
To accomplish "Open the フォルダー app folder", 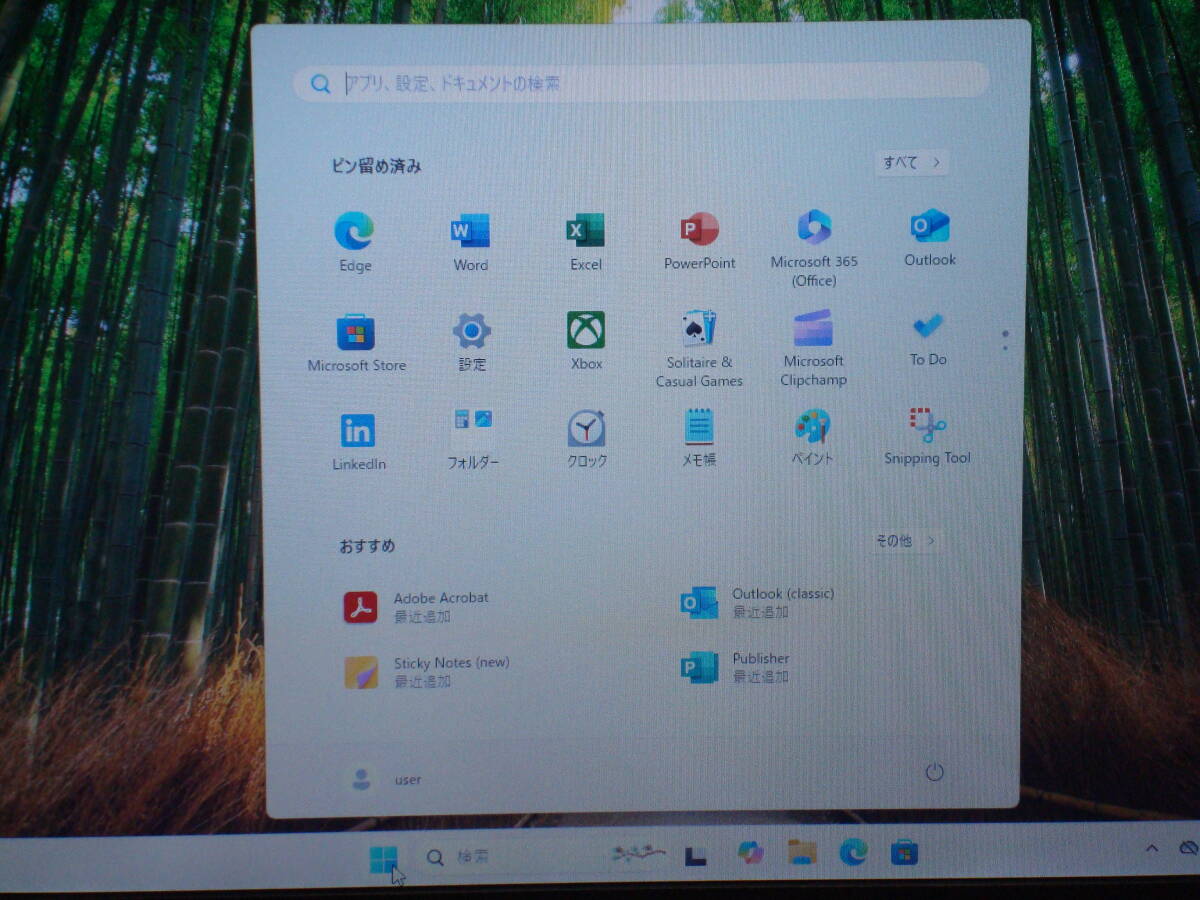I will click(472, 438).
